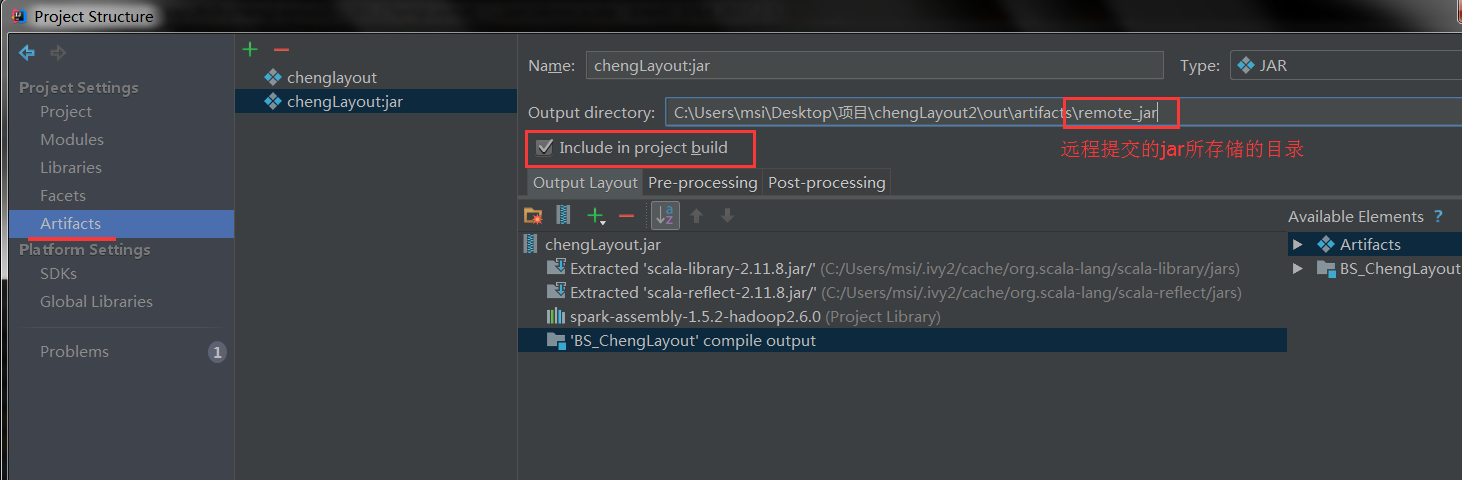The image size is (1462, 480).
Task: Open the green plus add-copy dropdown in layout
Action: coord(597,216)
